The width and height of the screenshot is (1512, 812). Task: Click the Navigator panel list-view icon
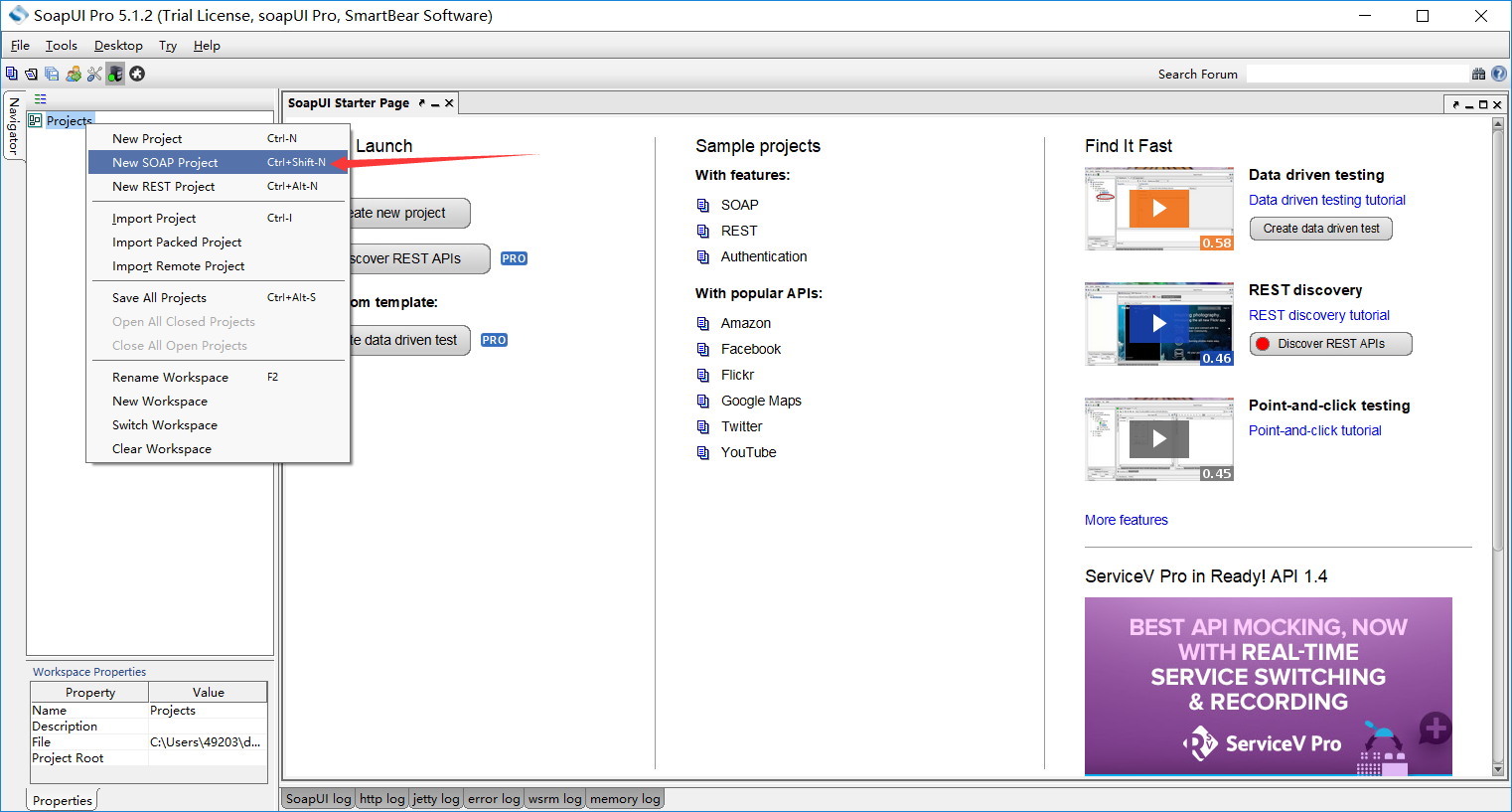click(x=41, y=99)
